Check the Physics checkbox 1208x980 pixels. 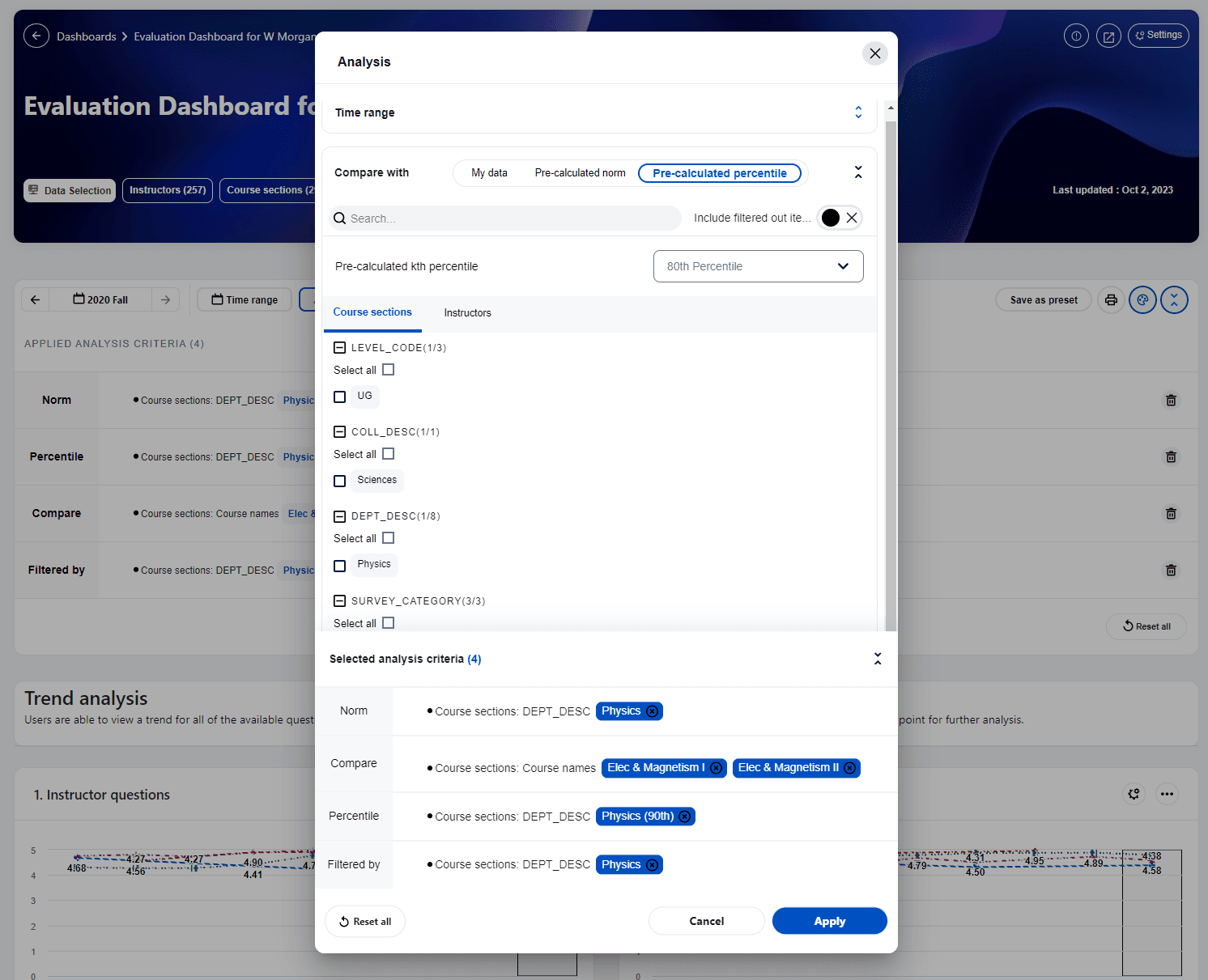pyautogui.click(x=340, y=566)
